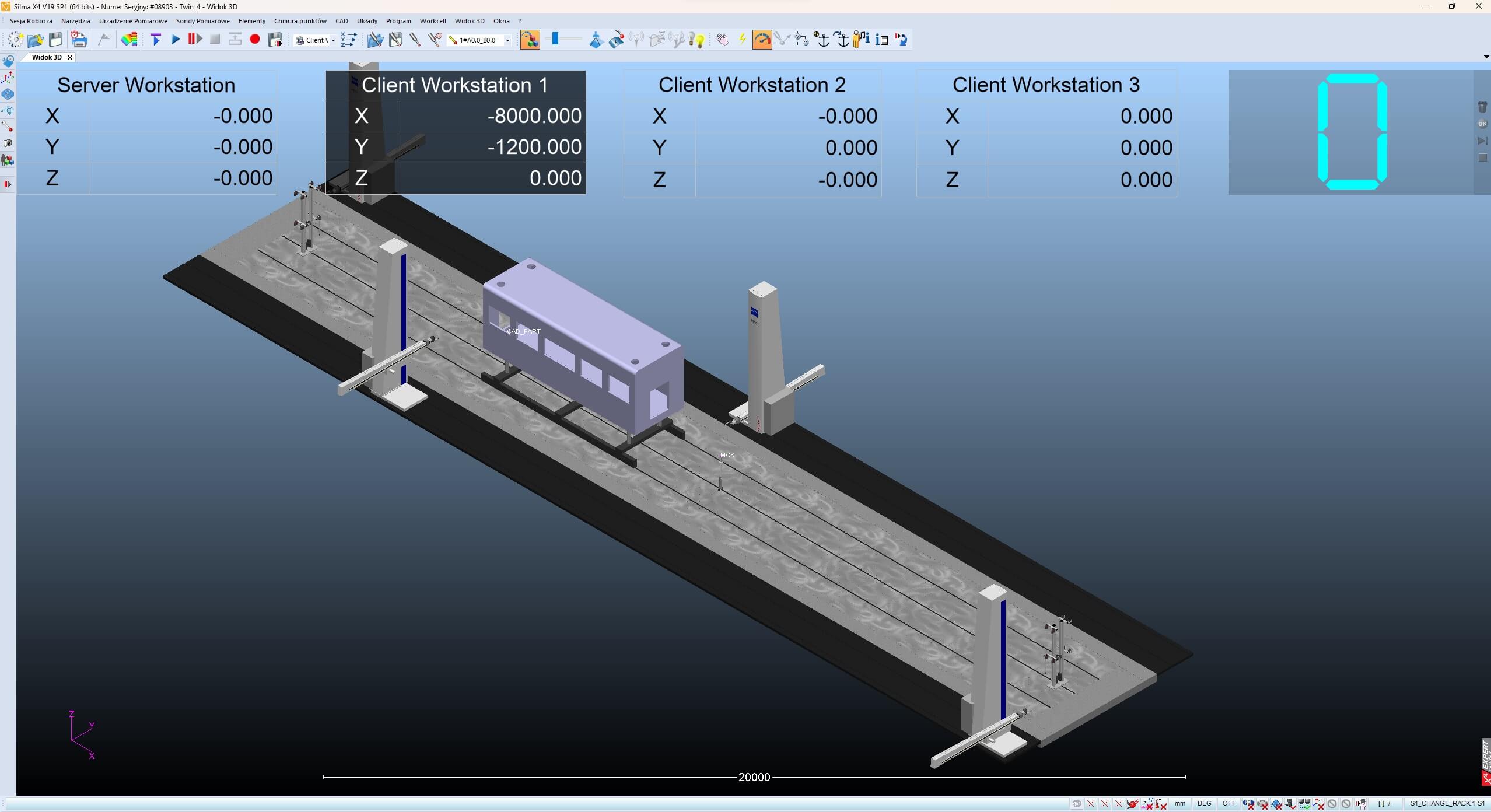1491x812 pixels.
Task: Click the program simulation play icon
Action: [x=176, y=39]
